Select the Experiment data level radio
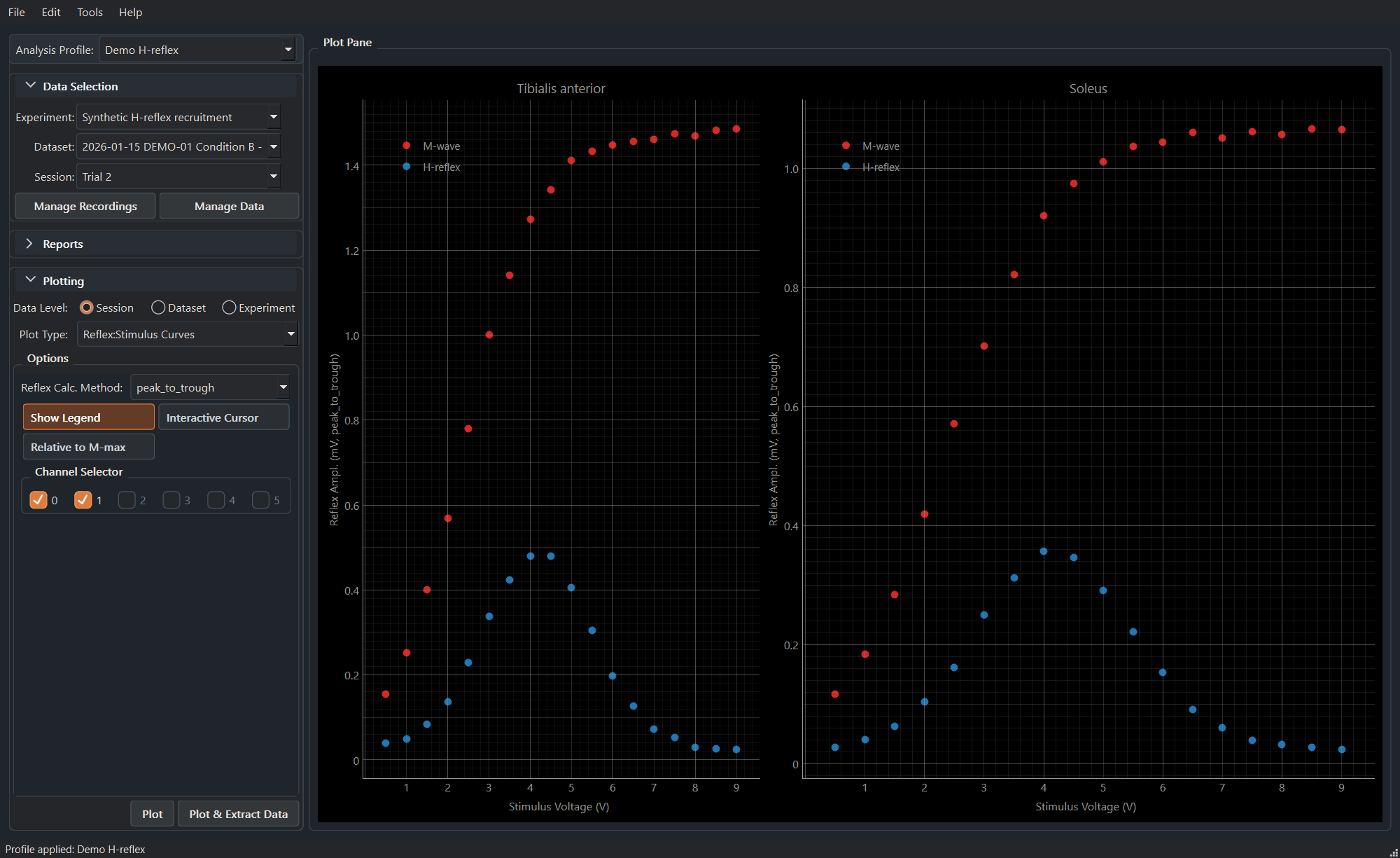Screen dimensions: 1400x858 point(258,307)
